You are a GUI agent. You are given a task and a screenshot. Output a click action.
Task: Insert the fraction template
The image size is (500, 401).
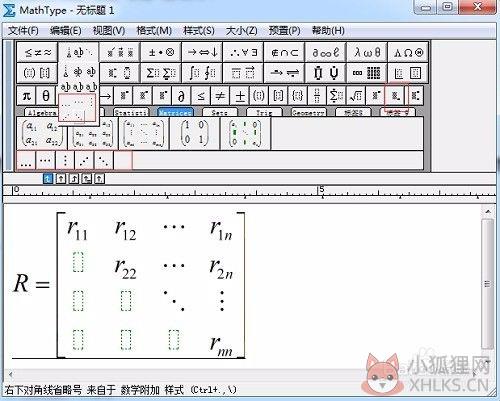[317, 96]
